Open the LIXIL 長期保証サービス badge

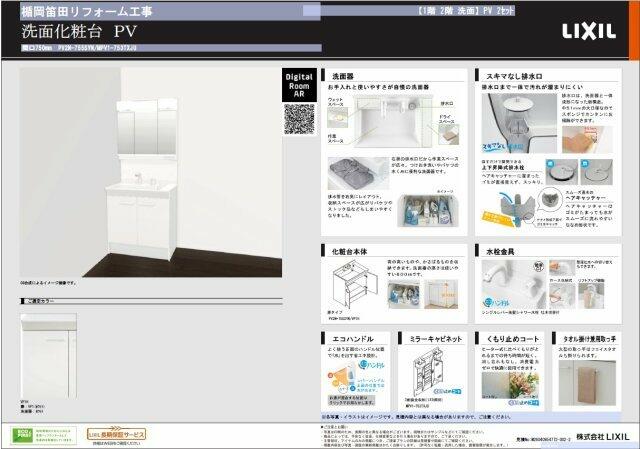(x=116, y=434)
